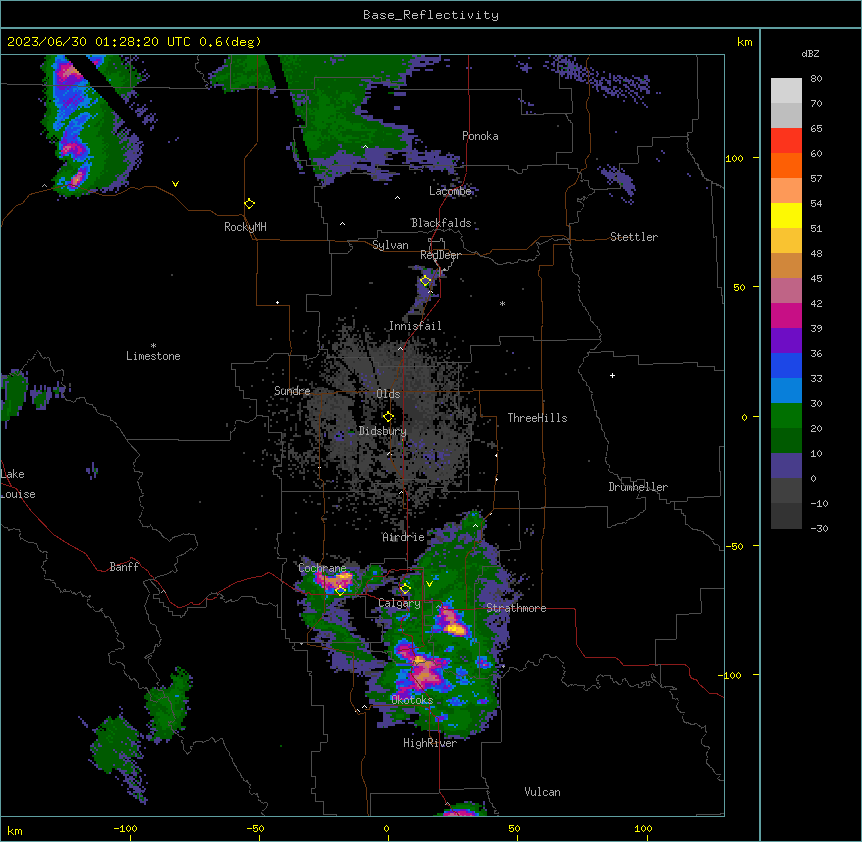Screen dimensions: 862x842
Task: Click the Stettler city label
Action: coord(634,237)
